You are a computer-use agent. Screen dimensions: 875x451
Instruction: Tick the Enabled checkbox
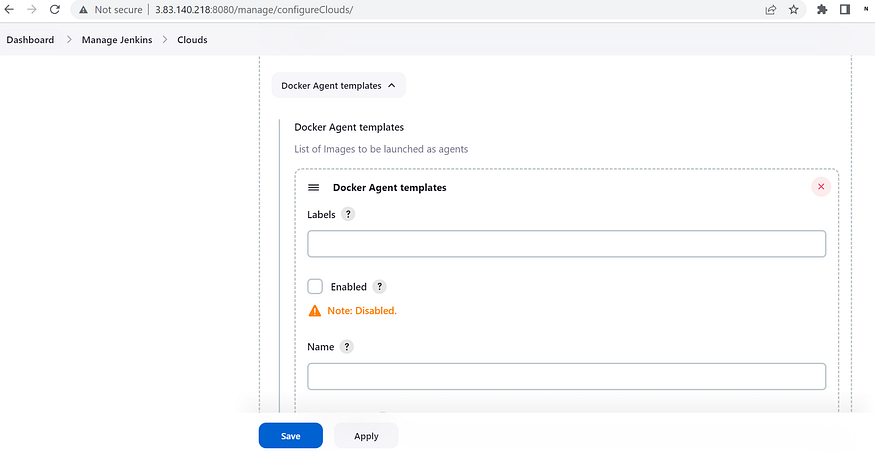tap(315, 287)
